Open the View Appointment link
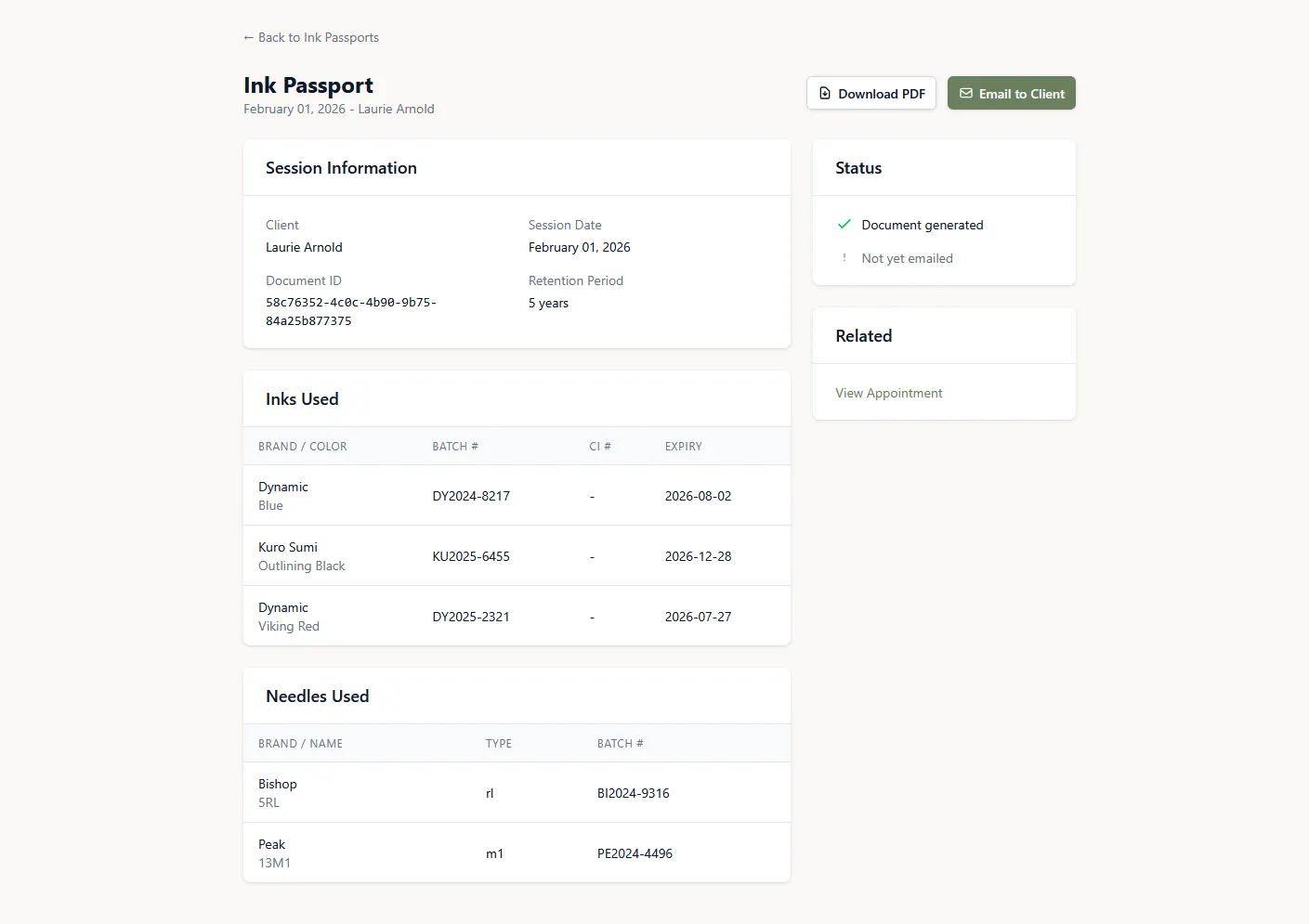This screenshot has height=924, width=1309. coord(888,393)
